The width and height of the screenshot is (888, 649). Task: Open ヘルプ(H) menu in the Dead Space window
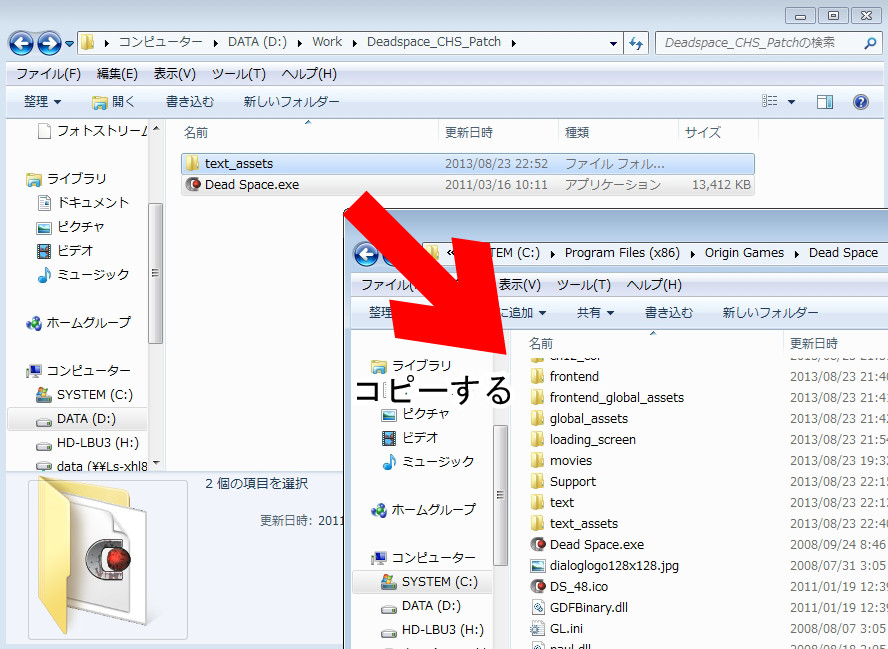654,285
